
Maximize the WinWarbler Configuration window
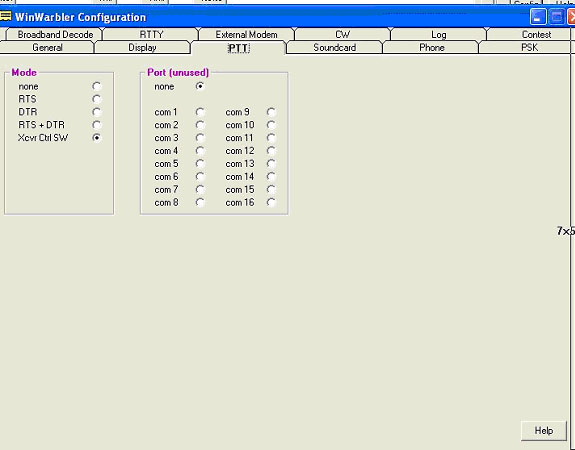(x=557, y=17)
